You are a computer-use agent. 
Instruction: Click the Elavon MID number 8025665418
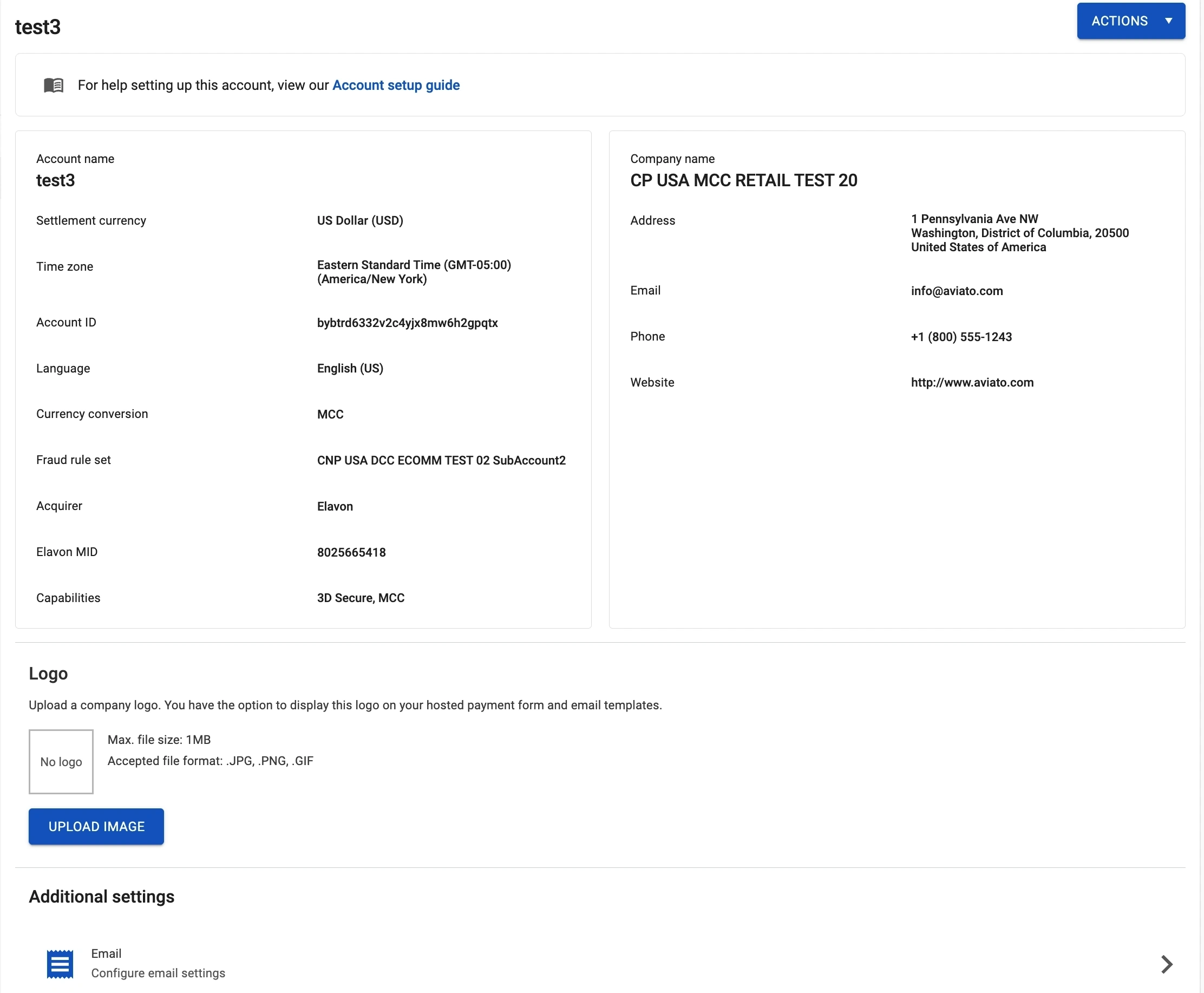[351, 553]
